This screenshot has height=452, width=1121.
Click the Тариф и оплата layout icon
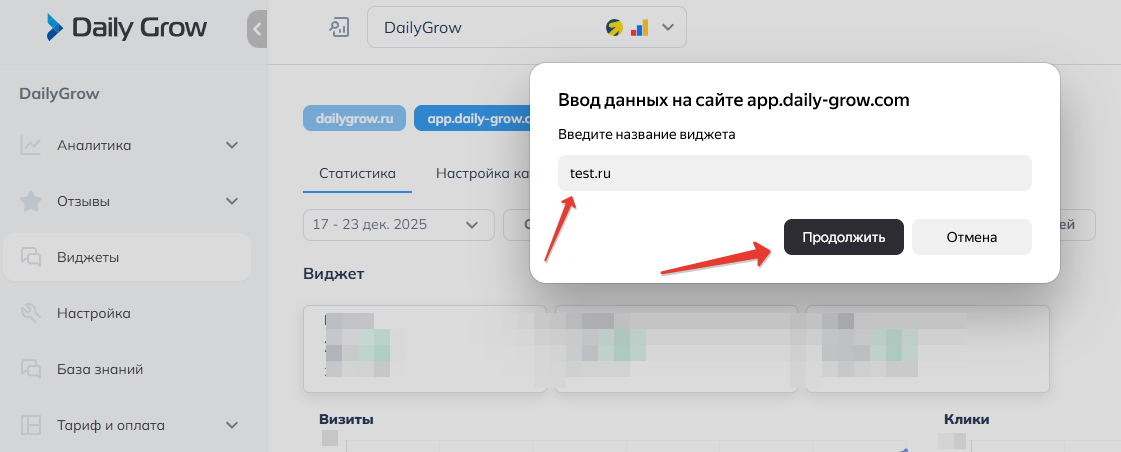click(31, 426)
